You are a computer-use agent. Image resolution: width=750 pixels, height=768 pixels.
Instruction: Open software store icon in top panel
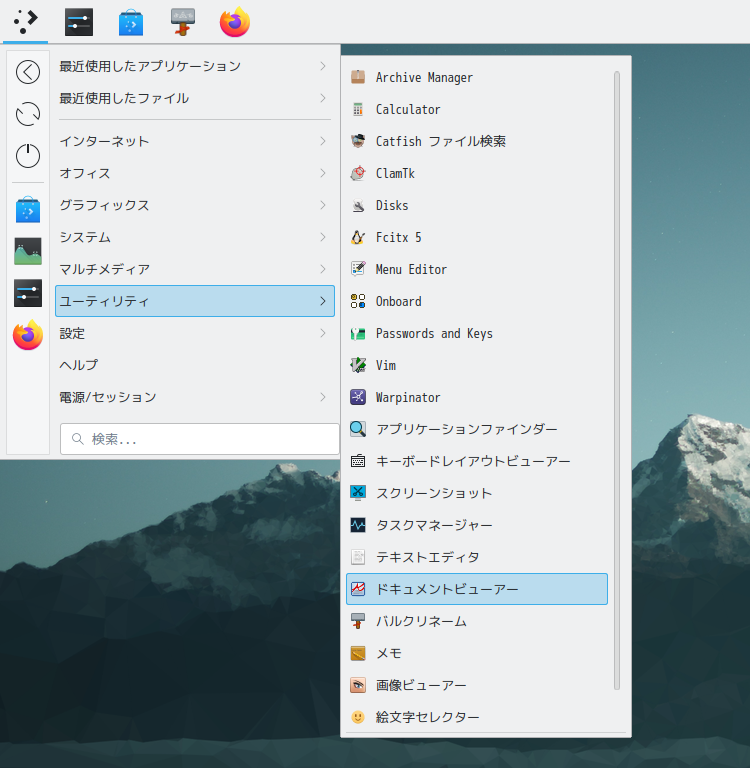pyautogui.click(x=131, y=23)
